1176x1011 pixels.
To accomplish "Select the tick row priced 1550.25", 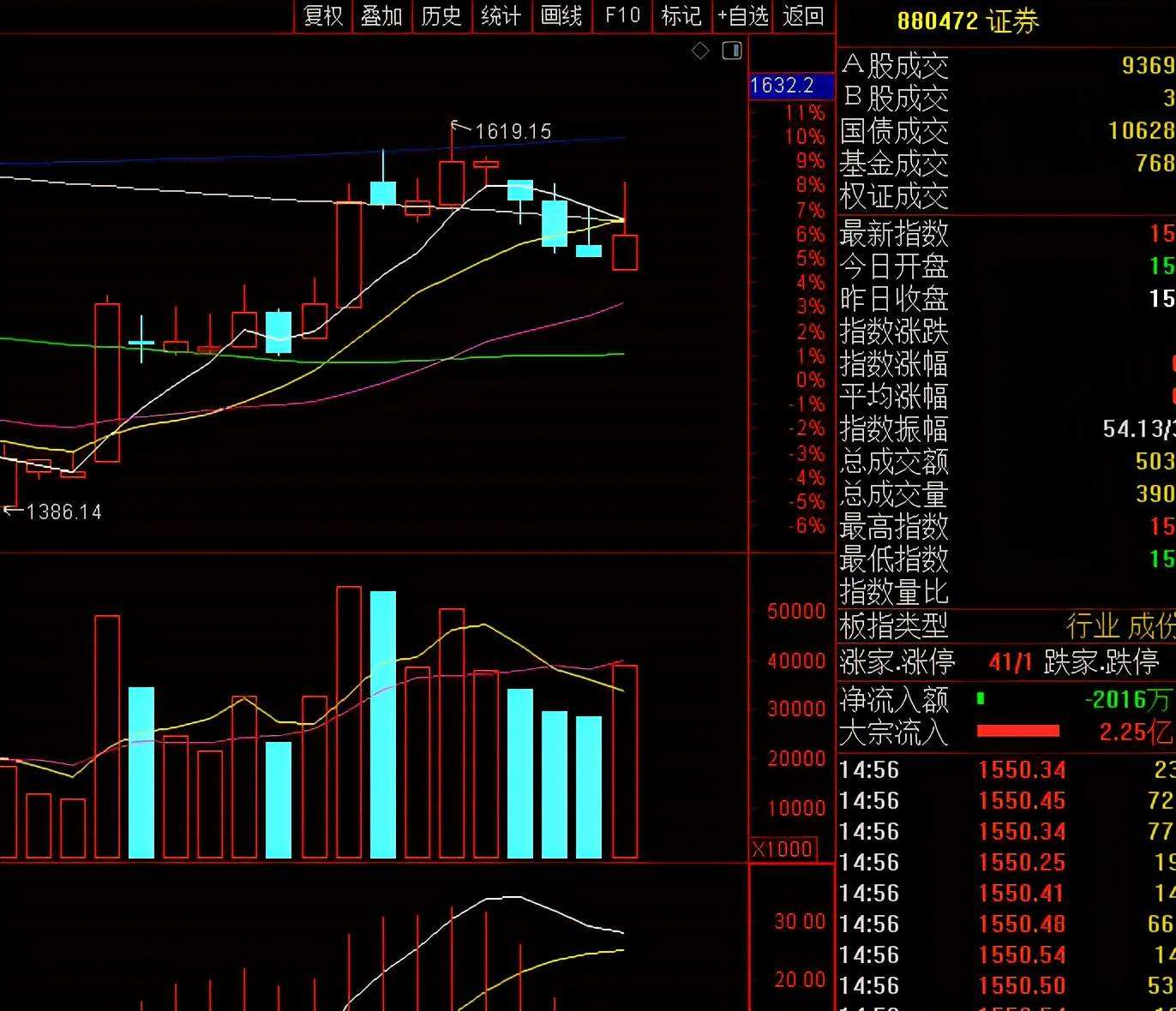I will [1006, 862].
